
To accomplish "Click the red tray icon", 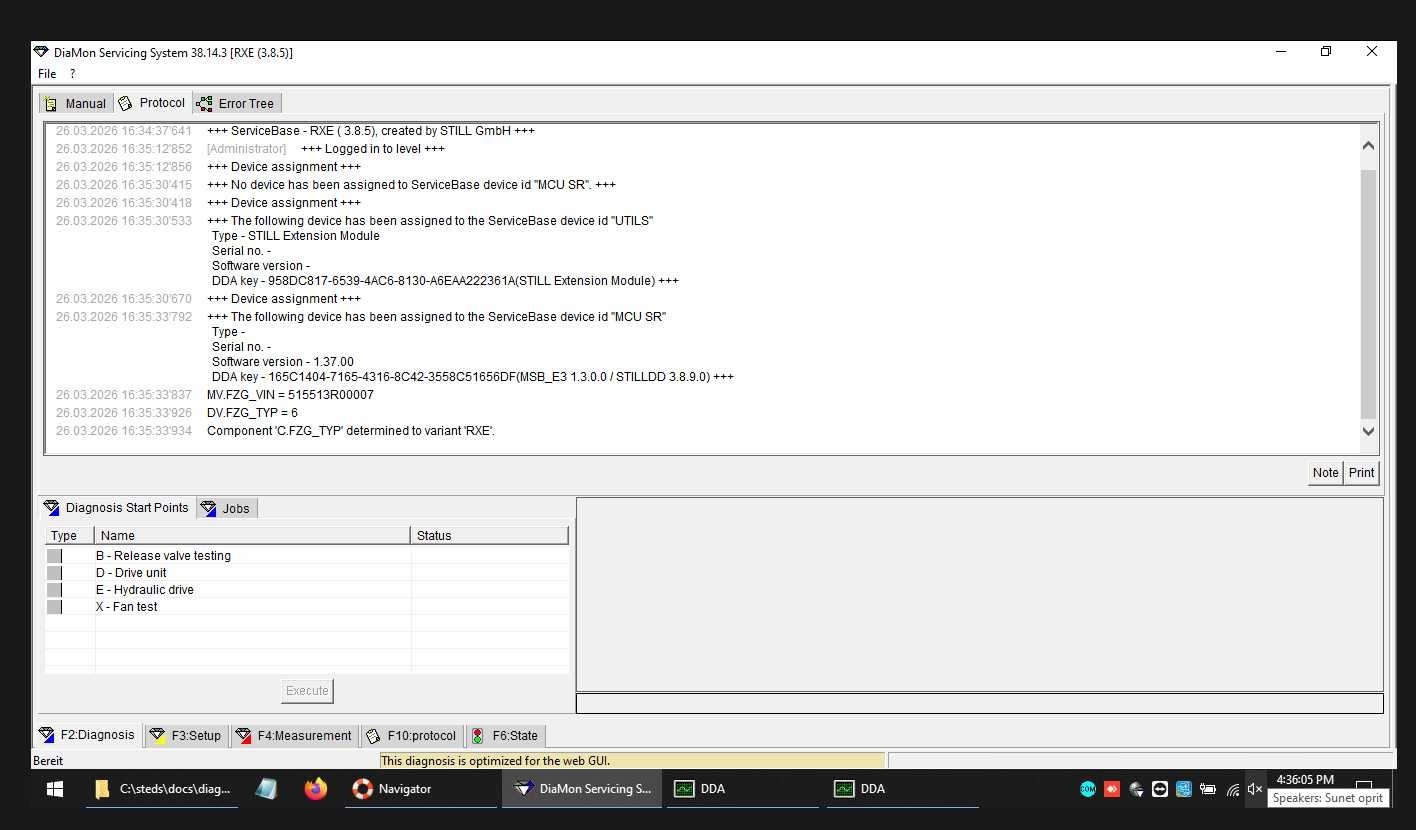I will coord(1112,789).
